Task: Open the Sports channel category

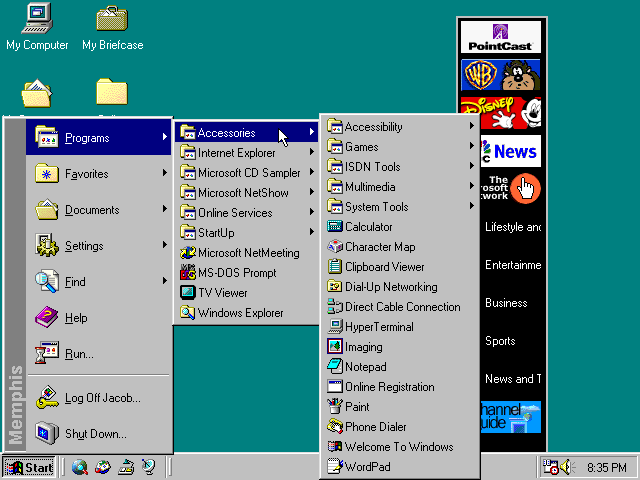Action: coord(500,341)
